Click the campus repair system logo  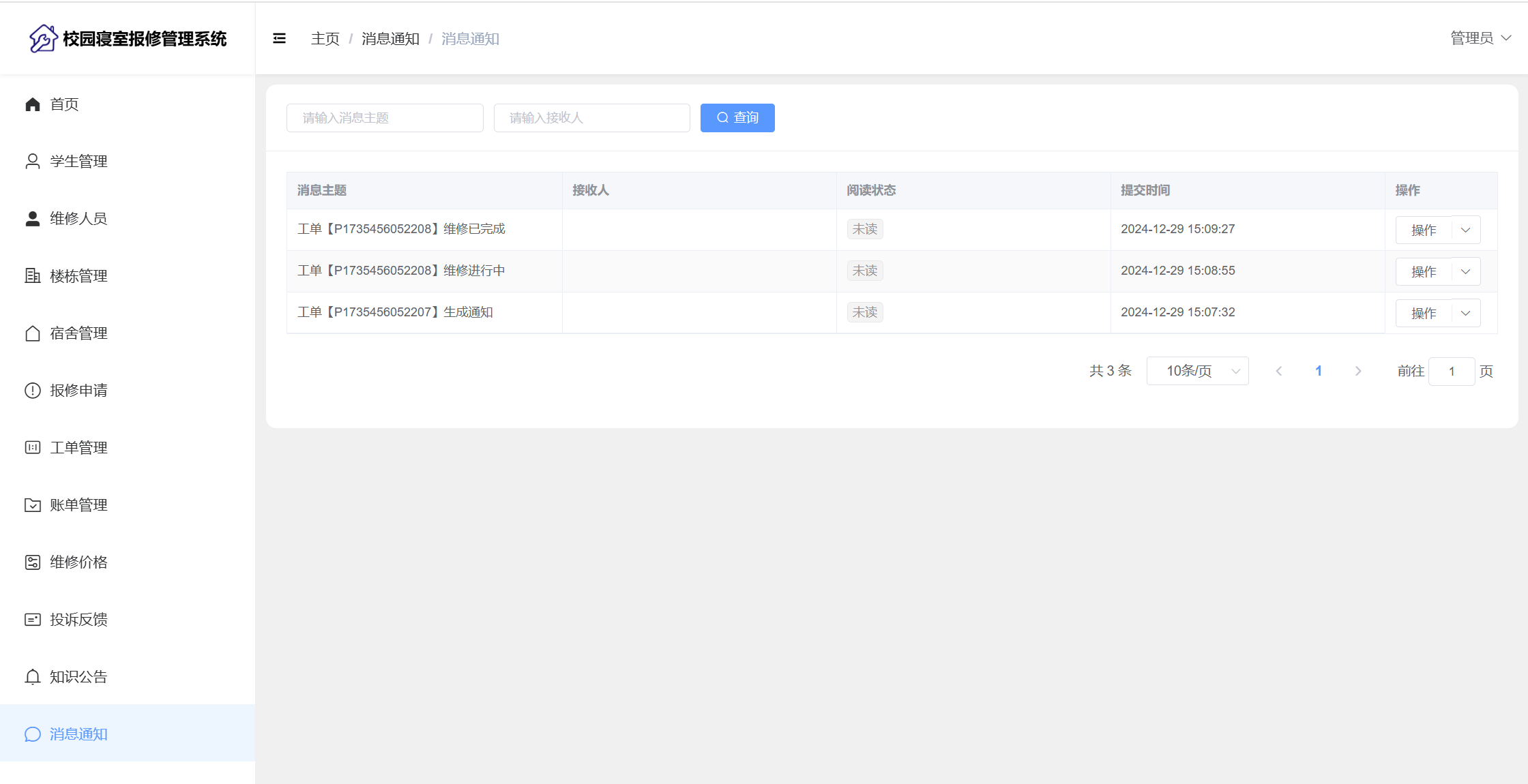[43, 39]
